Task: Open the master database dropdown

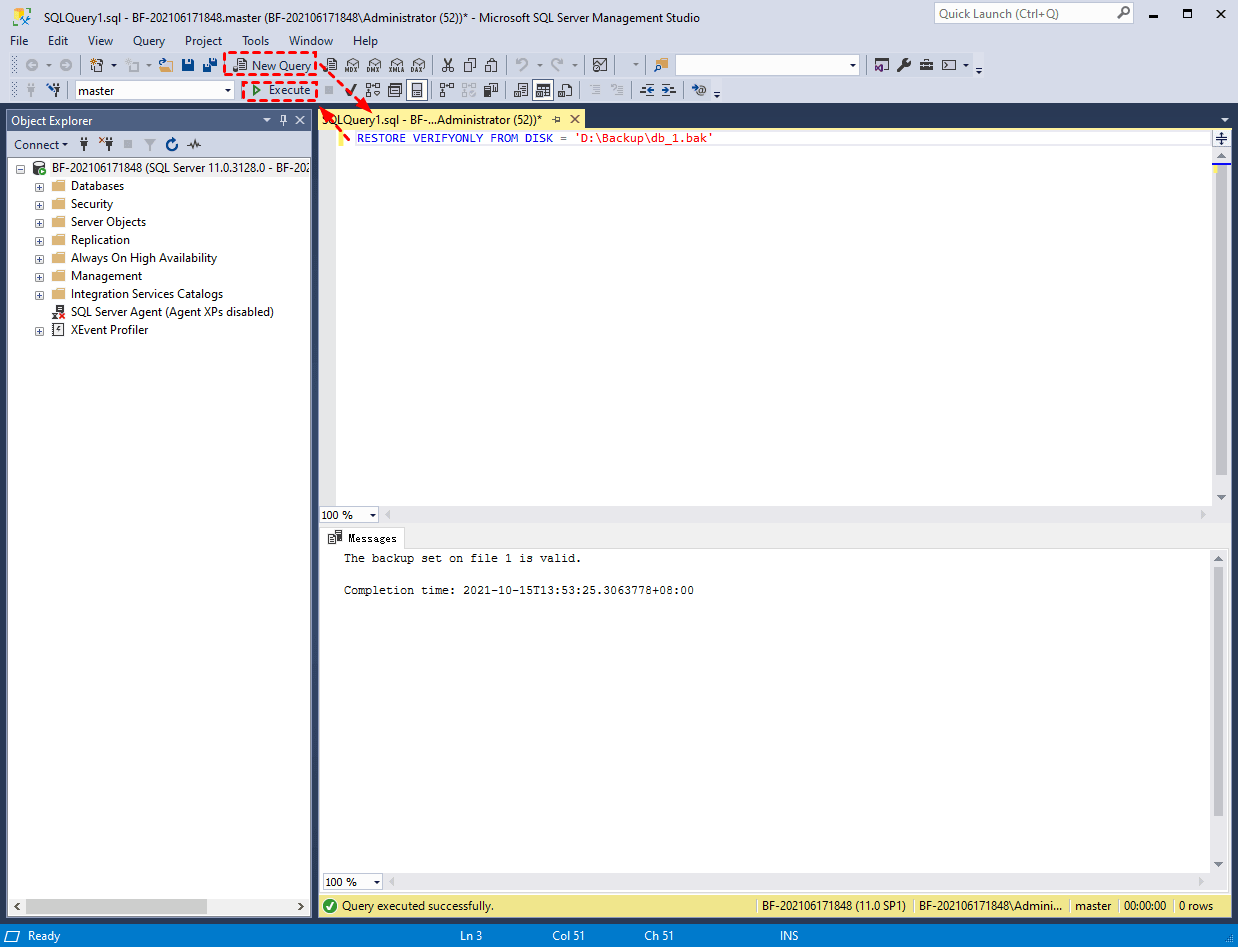Action: click(228, 91)
